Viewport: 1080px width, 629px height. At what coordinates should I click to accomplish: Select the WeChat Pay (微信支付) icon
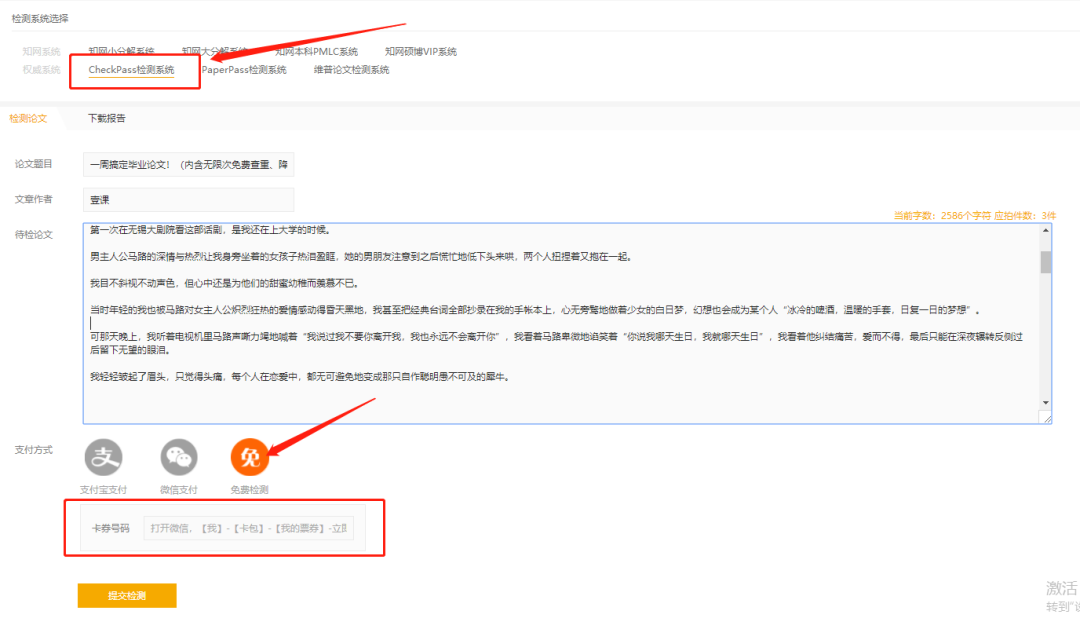point(179,457)
